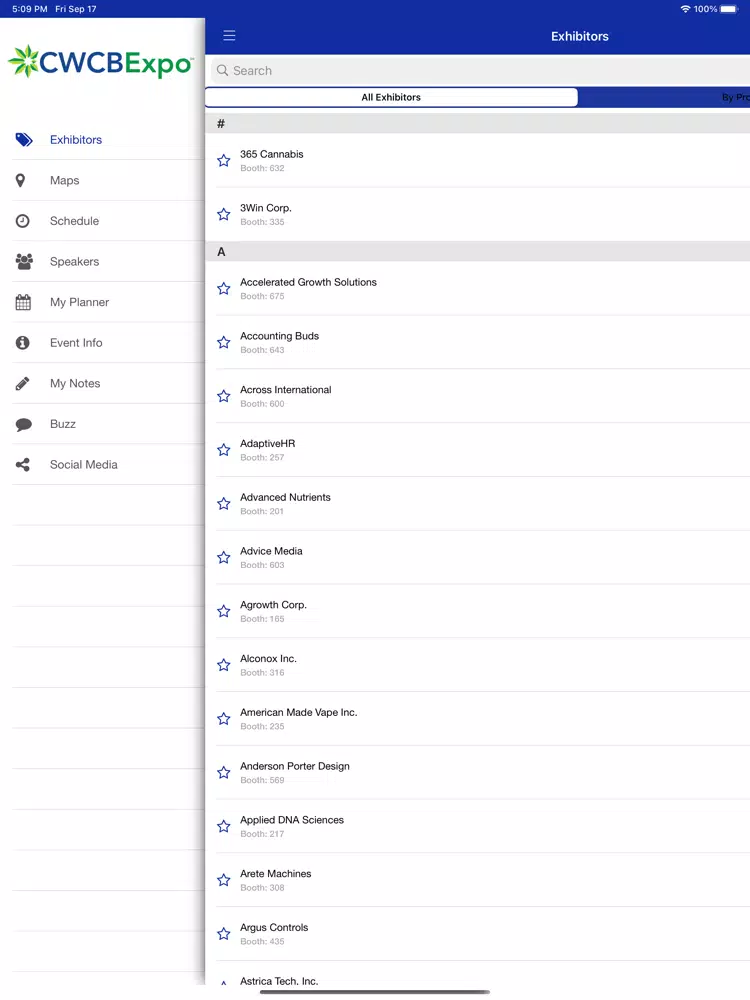Open Across International entry
This screenshot has width=750, height=1000.
(478, 396)
